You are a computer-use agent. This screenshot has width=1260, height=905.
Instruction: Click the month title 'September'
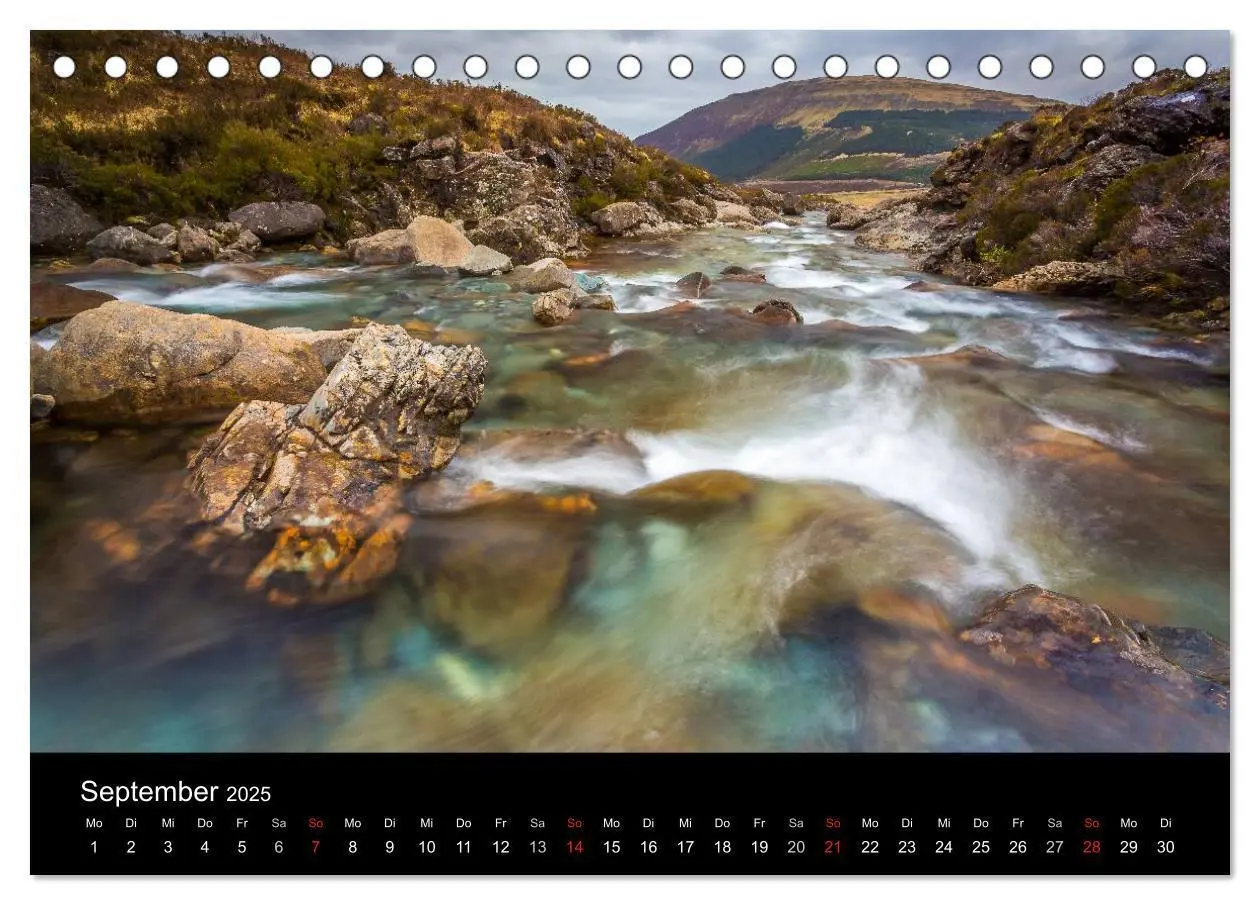pyautogui.click(x=149, y=792)
